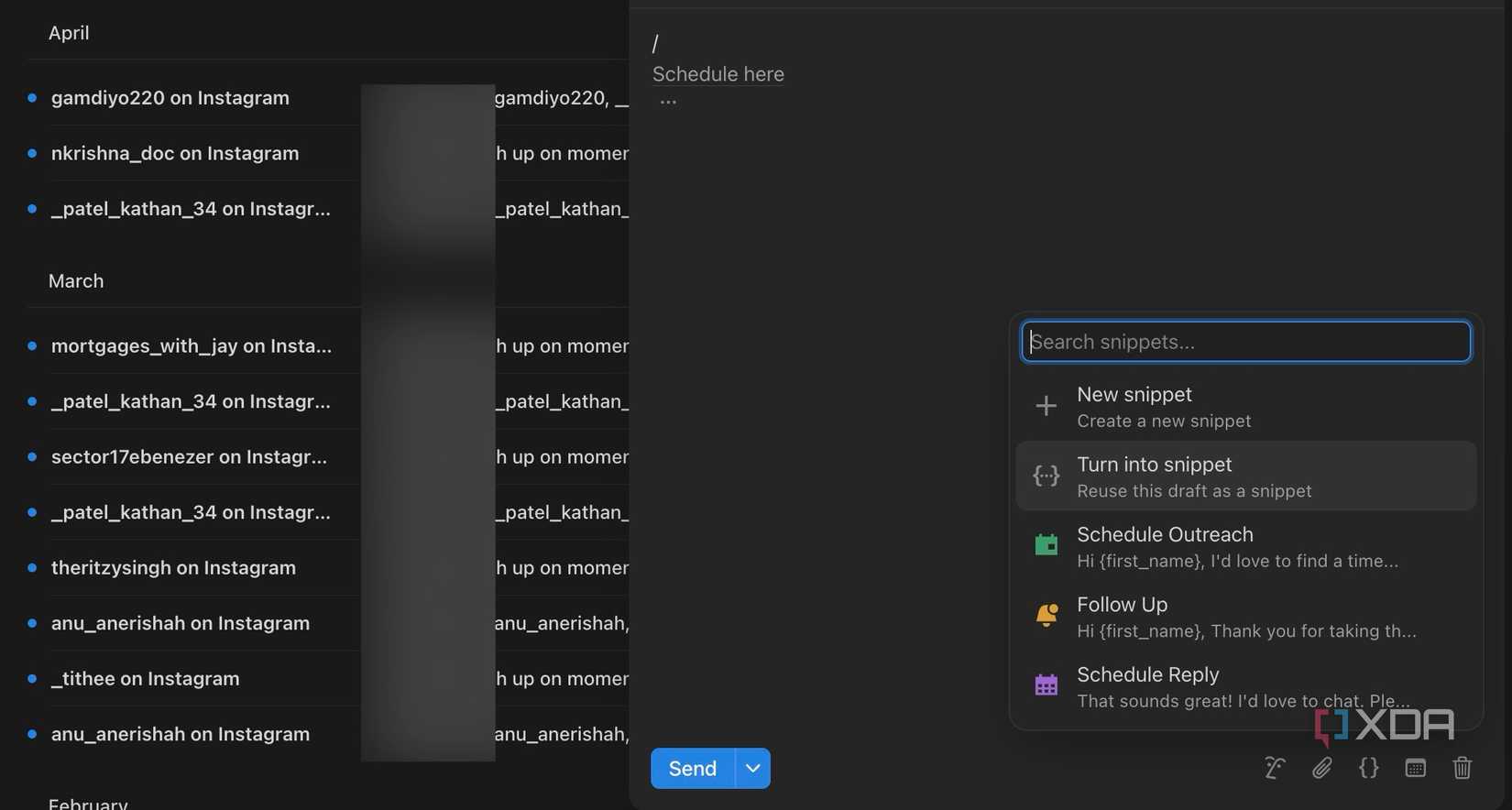Click the calendar icon in compose toolbar

1415,768
